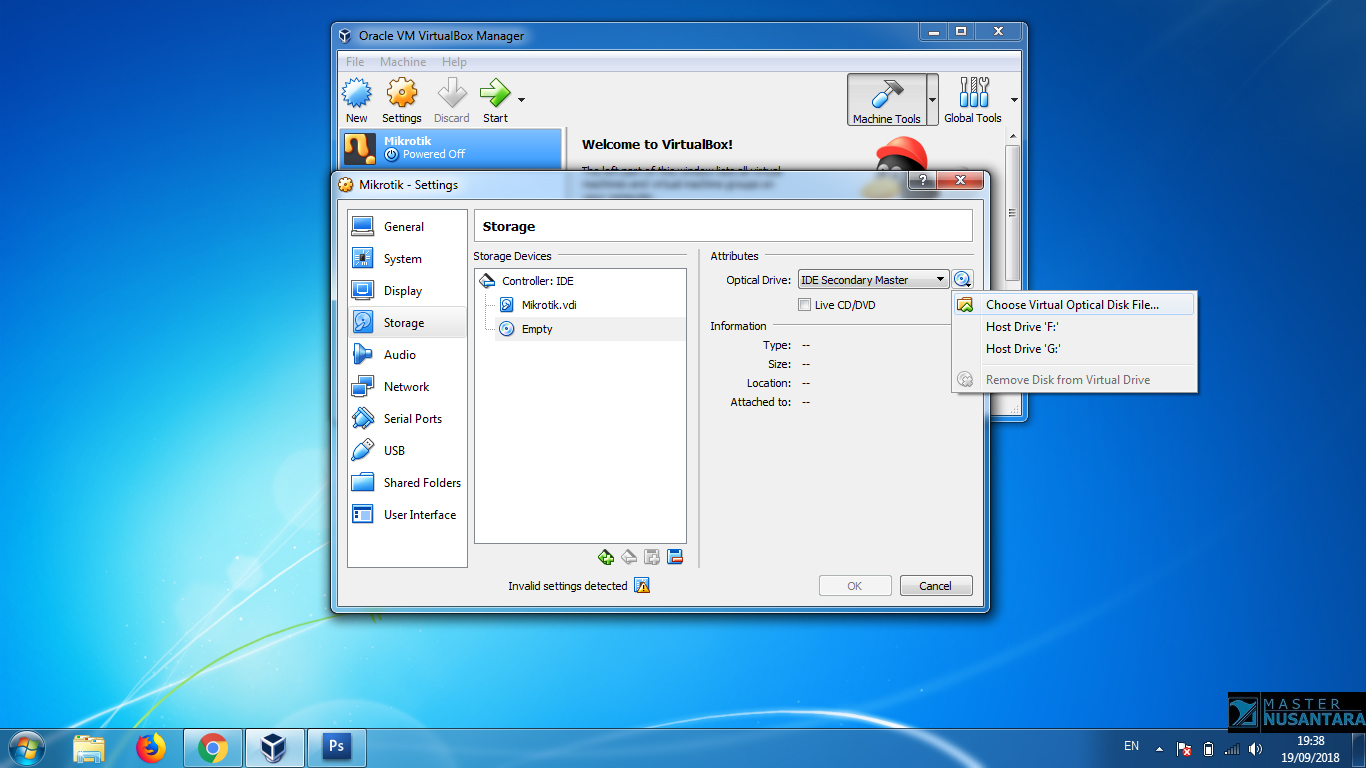Image resolution: width=1366 pixels, height=768 pixels.
Task: Select the Storage settings category
Action: [406, 322]
